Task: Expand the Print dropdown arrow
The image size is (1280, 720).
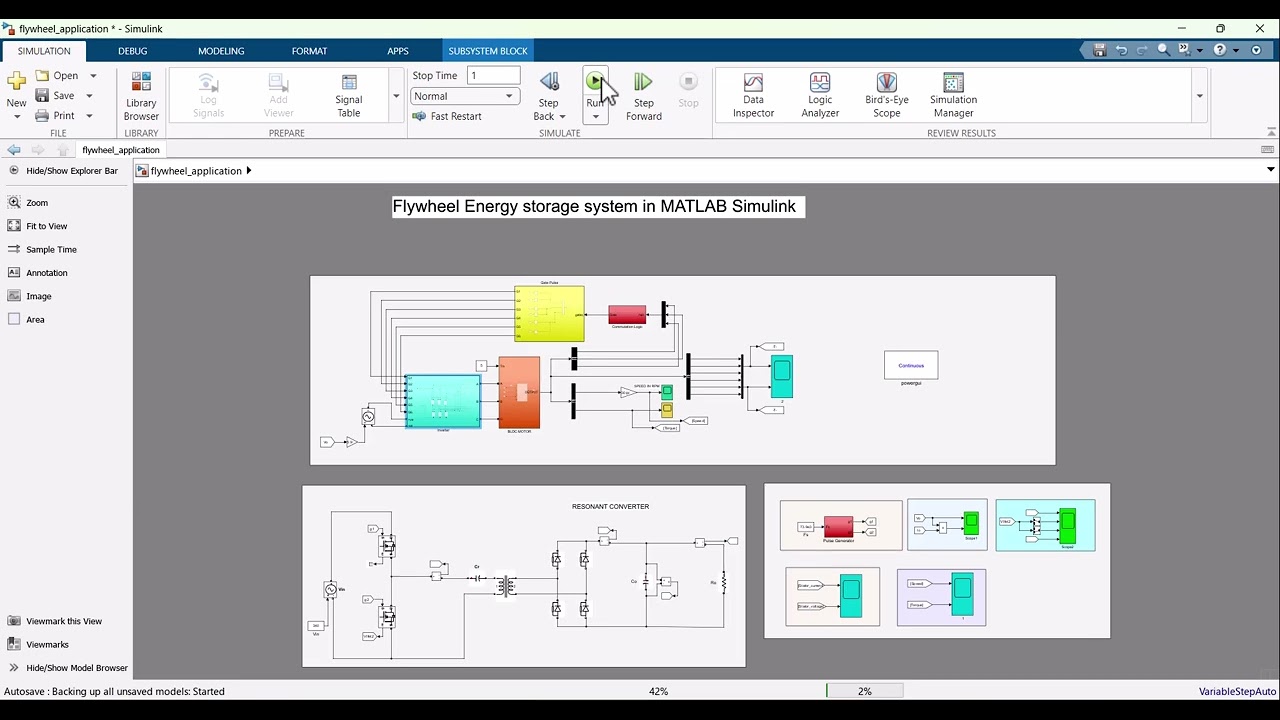Action: pyautogui.click(x=89, y=116)
